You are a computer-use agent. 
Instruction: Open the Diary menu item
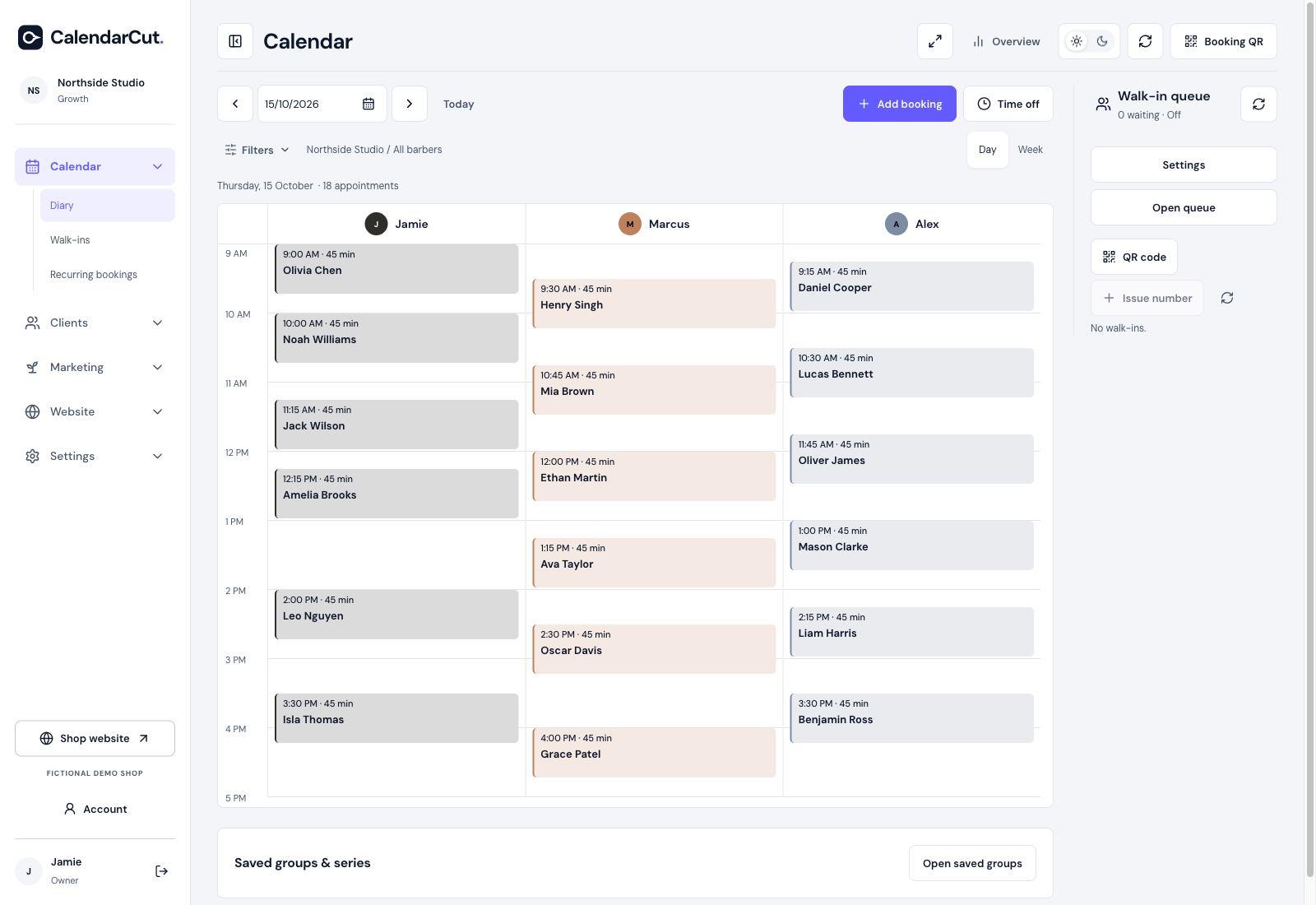click(x=108, y=206)
